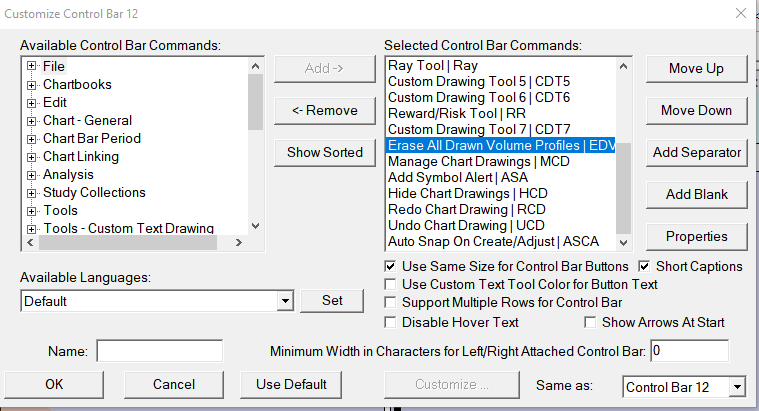Viewport: 759px width, 411px height.
Task: Click the Name text field
Action: point(159,351)
